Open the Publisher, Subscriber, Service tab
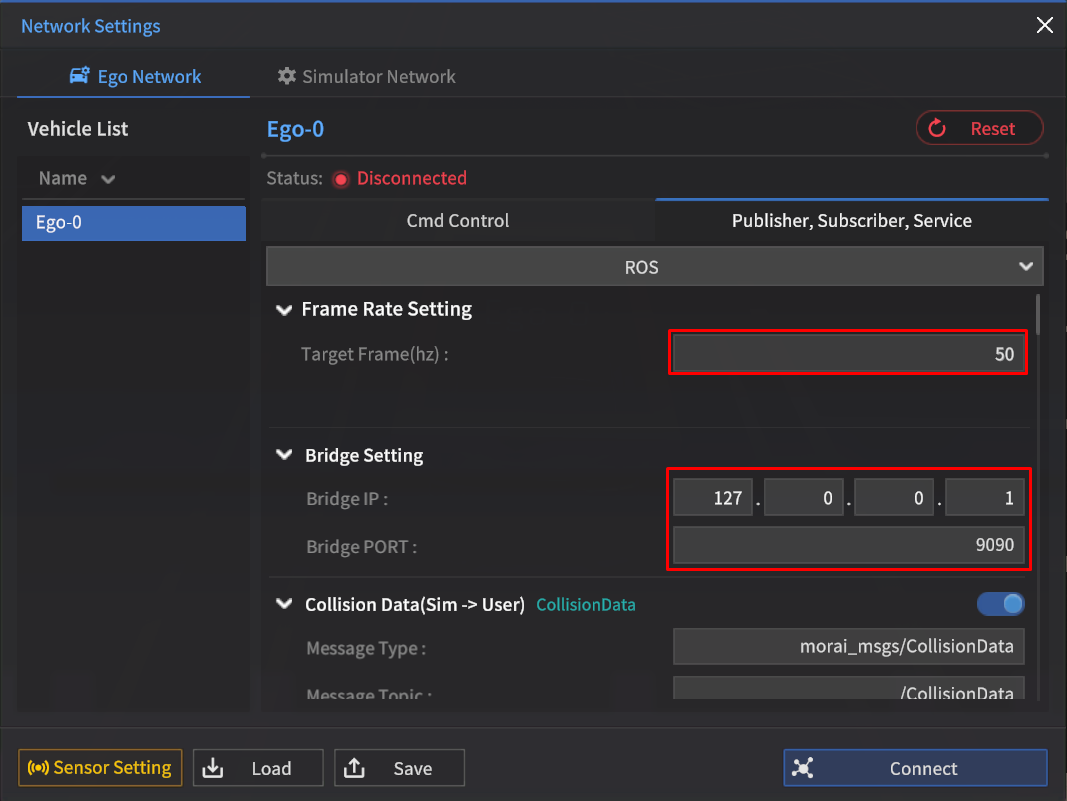 click(851, 221)
